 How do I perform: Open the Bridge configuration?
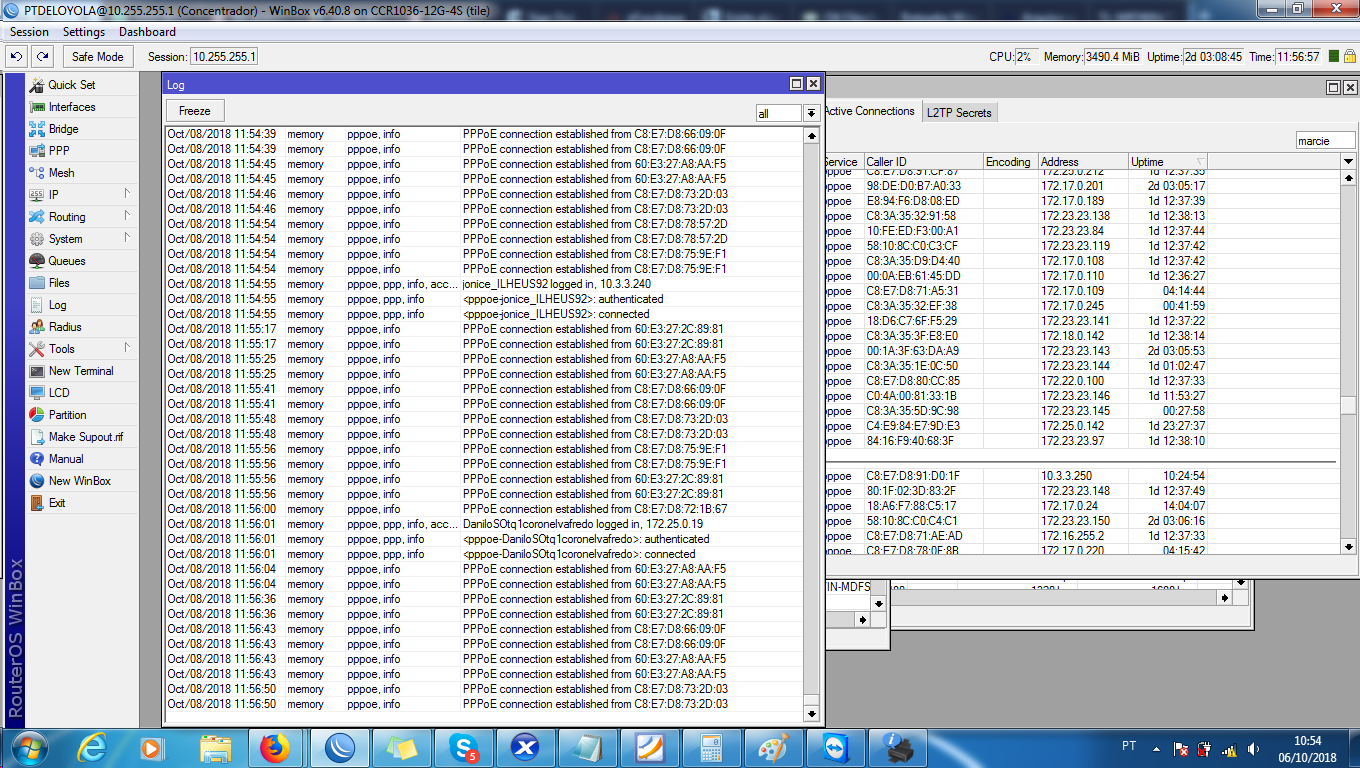point(63,129)
